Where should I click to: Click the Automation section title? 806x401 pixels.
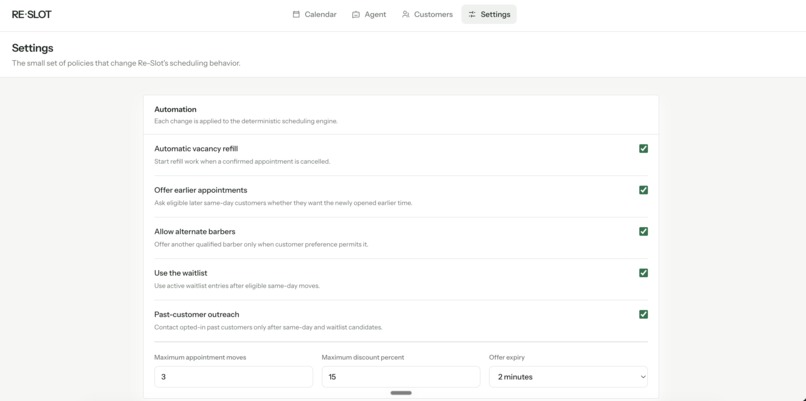[175, 110]
